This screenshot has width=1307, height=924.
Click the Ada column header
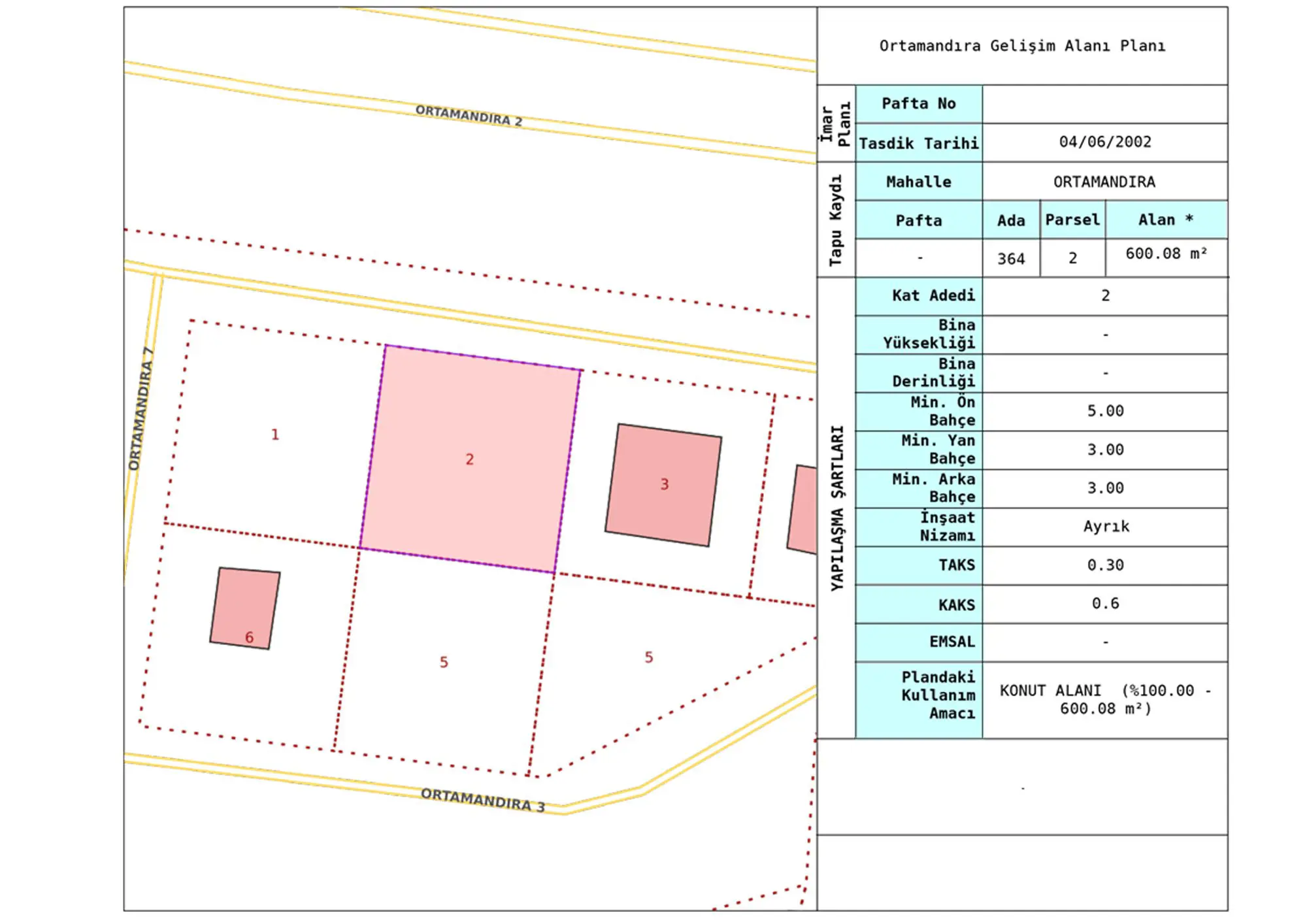(1011, 220)
